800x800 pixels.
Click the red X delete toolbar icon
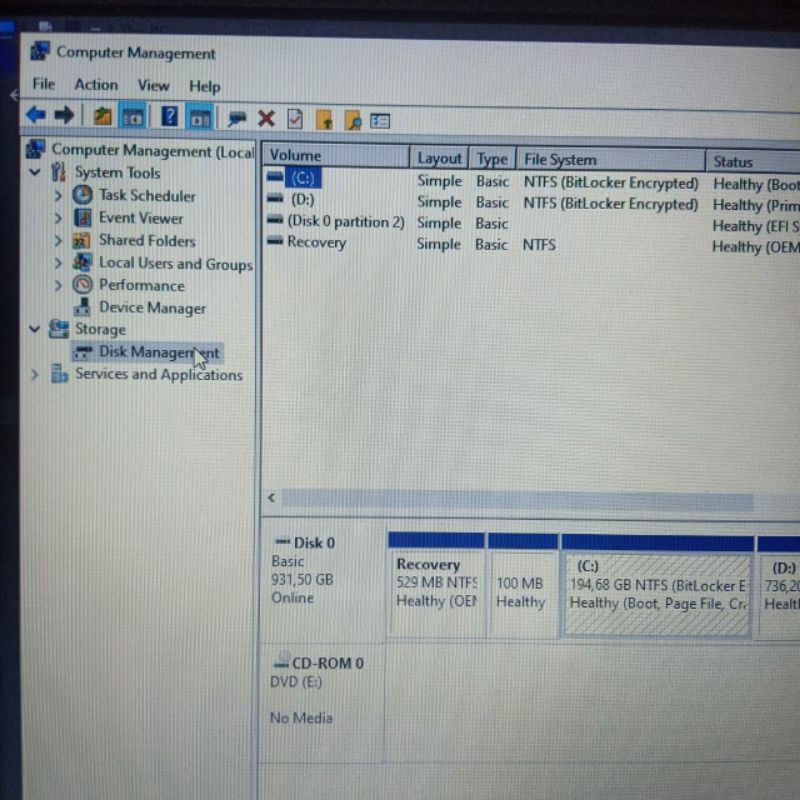pos(266,119)
